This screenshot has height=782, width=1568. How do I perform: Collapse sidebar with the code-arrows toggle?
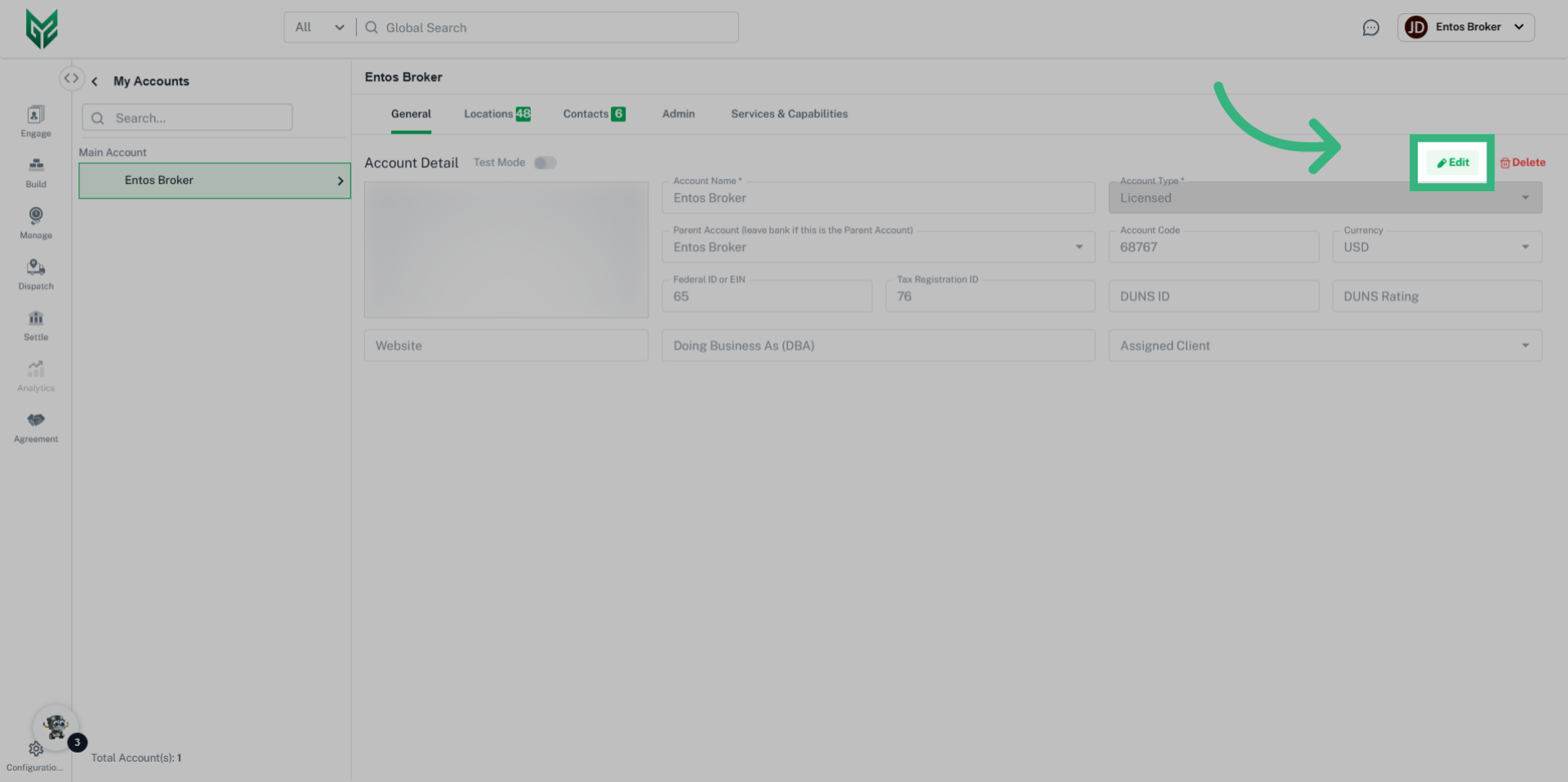tap(72, 78)
